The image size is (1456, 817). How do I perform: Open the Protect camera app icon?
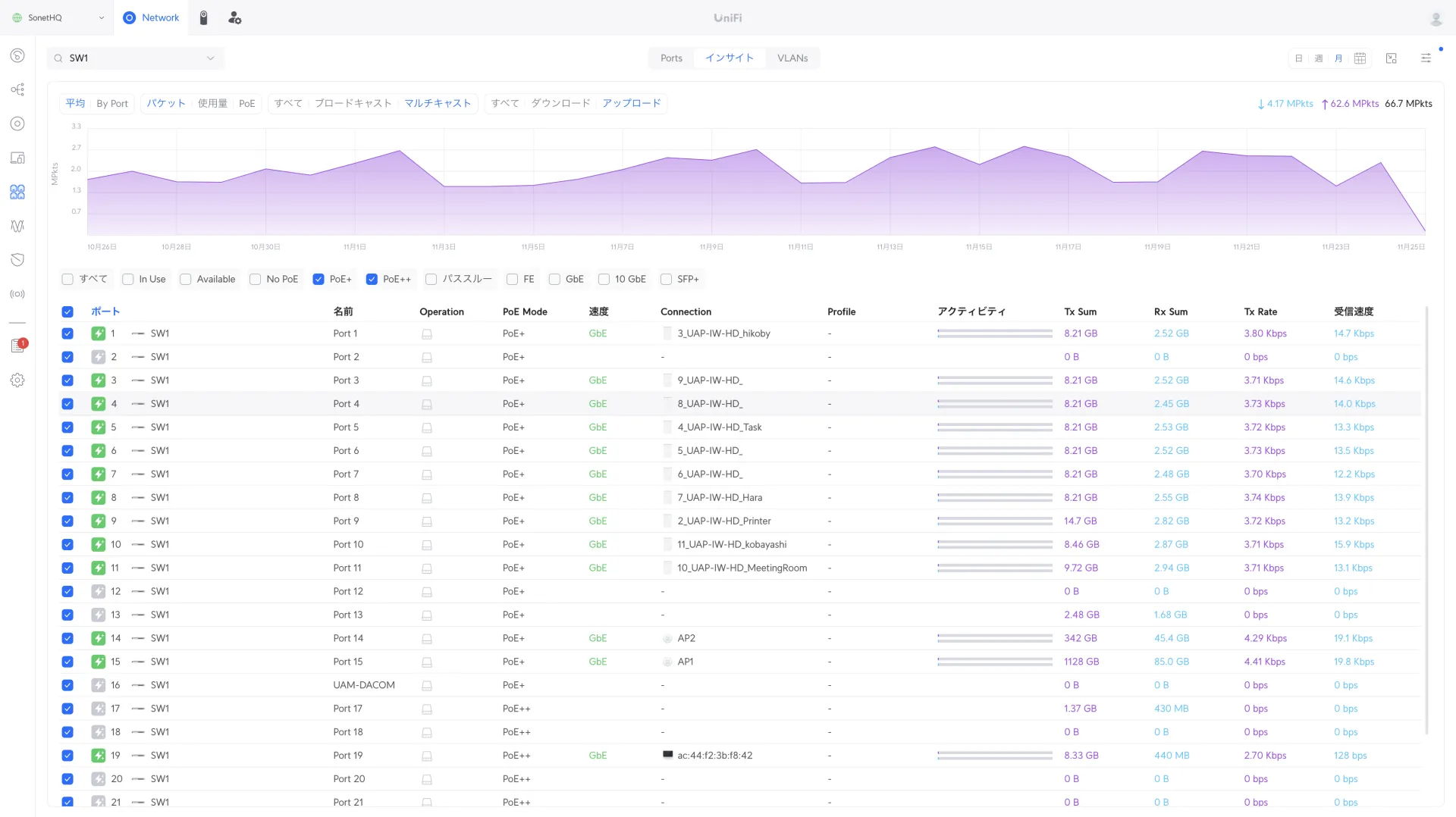pos(203,17)
